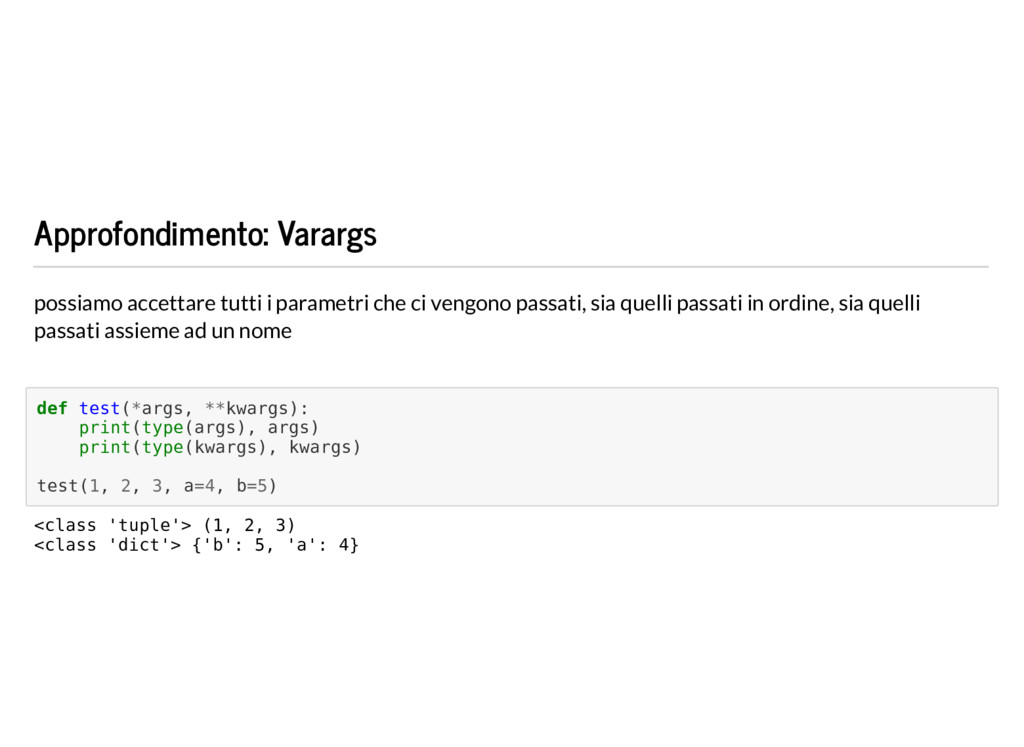This screenshot has width=1024, height=747.
Task: Click the 'Approfondimento: Varargs' slide heading
Action: pos(205,234)
